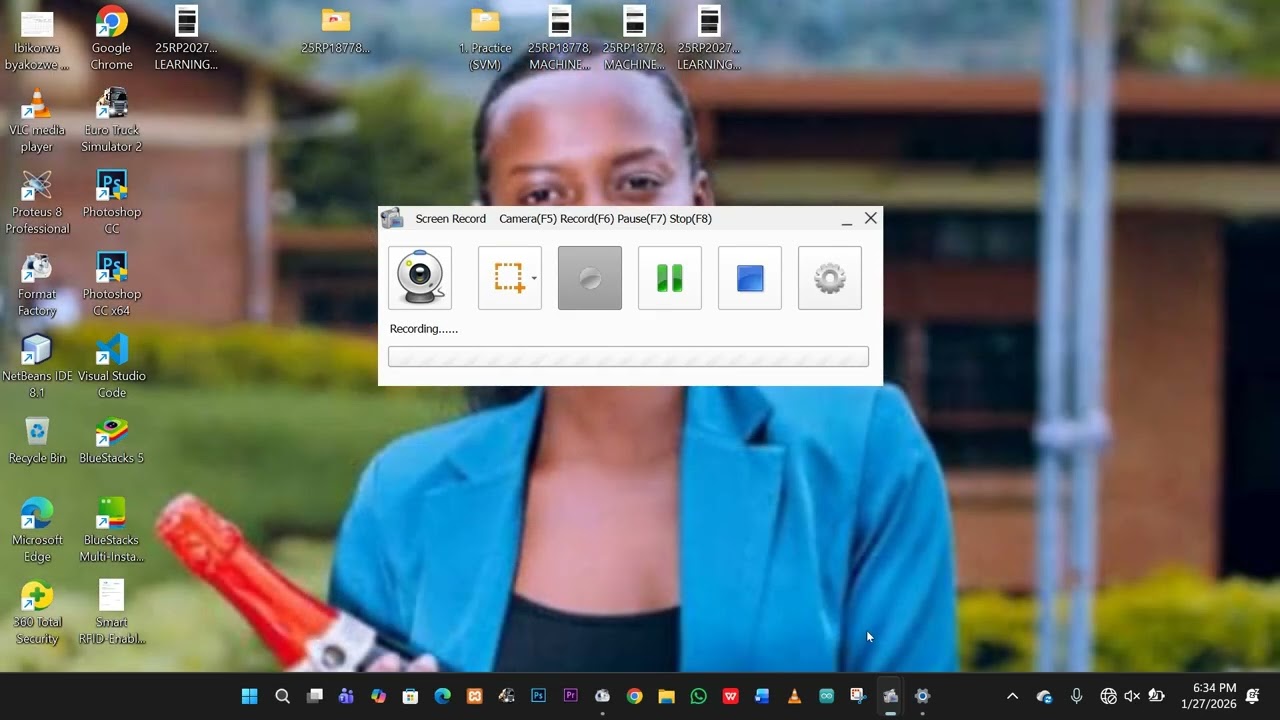
Task: Open VLC from the taskbar
Action: tap(794, 696)
